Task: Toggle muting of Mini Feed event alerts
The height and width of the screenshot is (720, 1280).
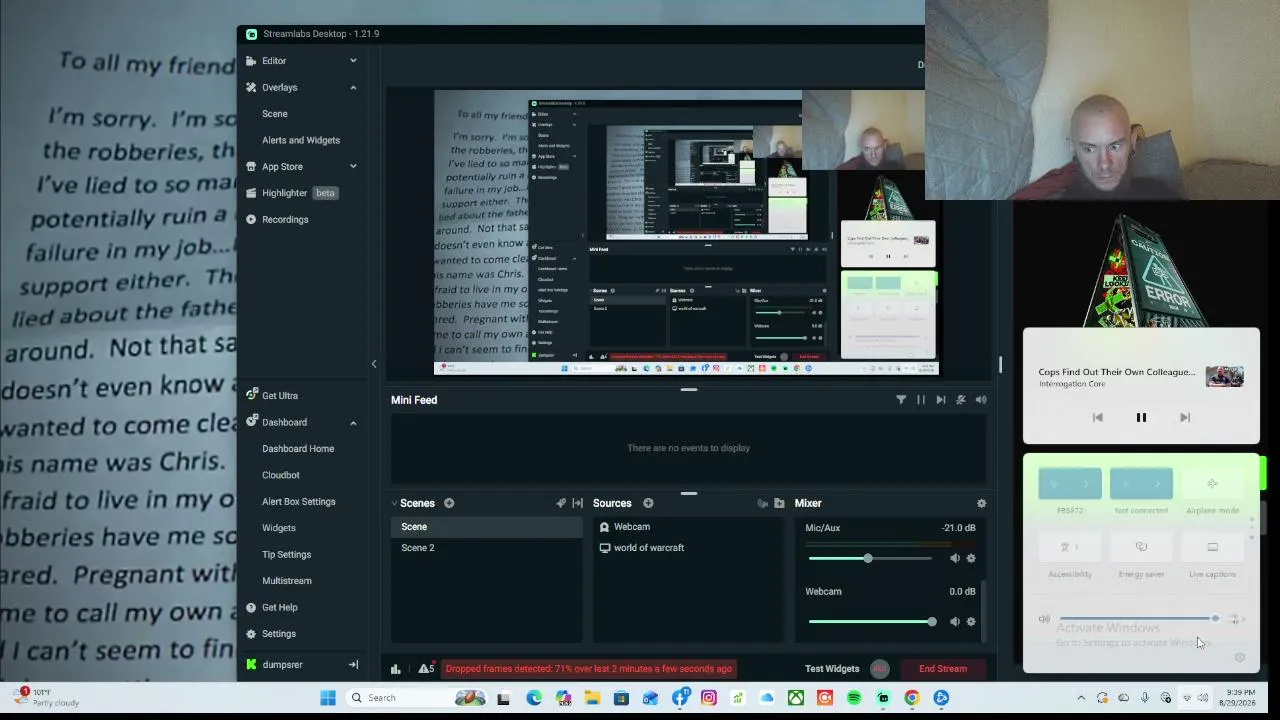Action: (961, 400)
